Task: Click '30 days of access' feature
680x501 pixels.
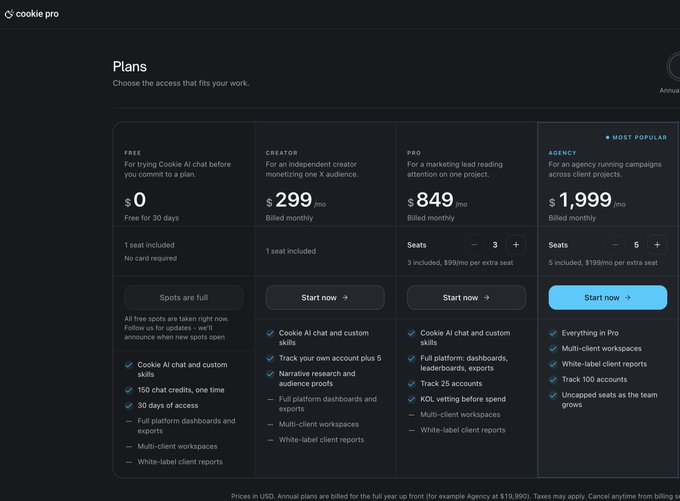Action: click(x=168, y=406)
